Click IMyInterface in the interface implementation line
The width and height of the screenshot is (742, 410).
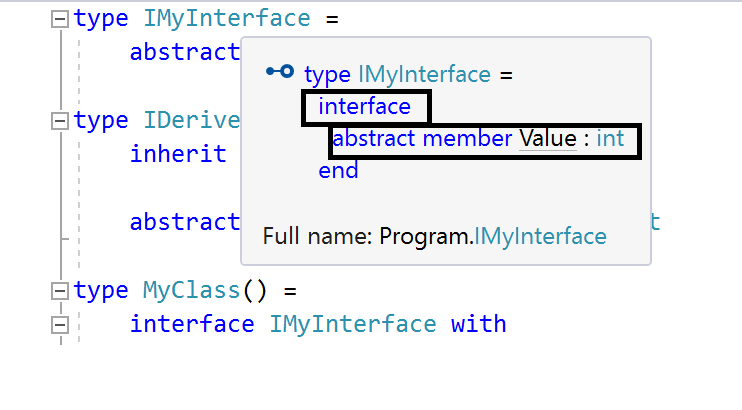click(353, 324)
